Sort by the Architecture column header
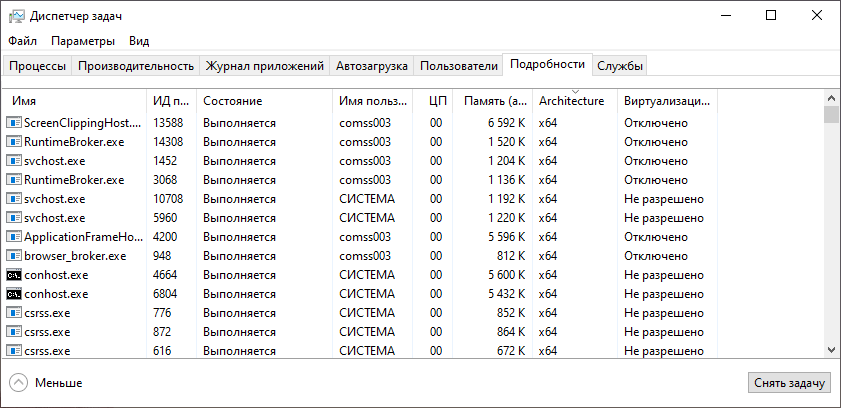This screenshot has height=408, width=841. pos(571,101)
